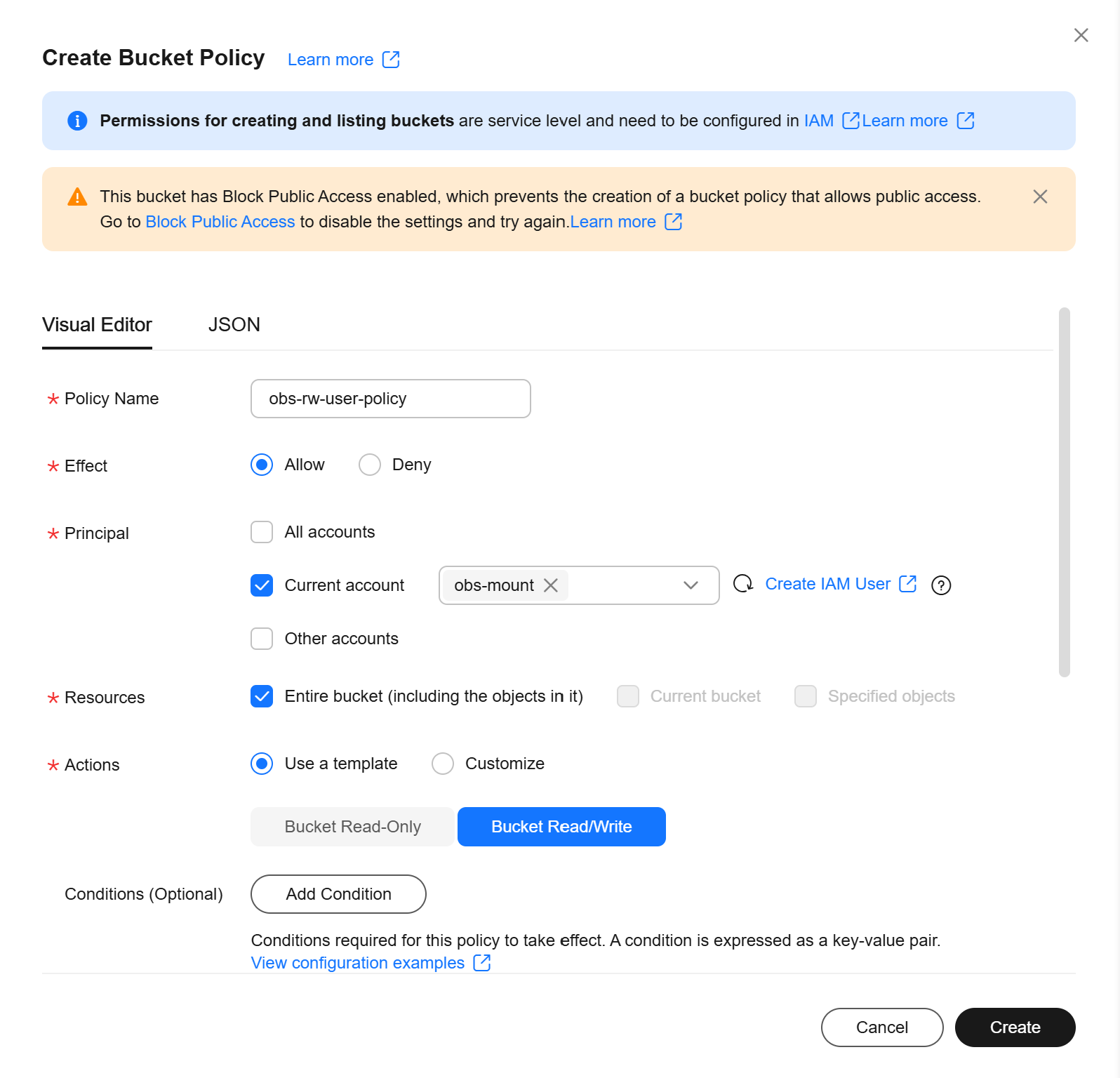This screenshot has height=1078, width=1120.
Task: Click external-link icon after warning banner Learn more
Action: click(x=673, y=222)
